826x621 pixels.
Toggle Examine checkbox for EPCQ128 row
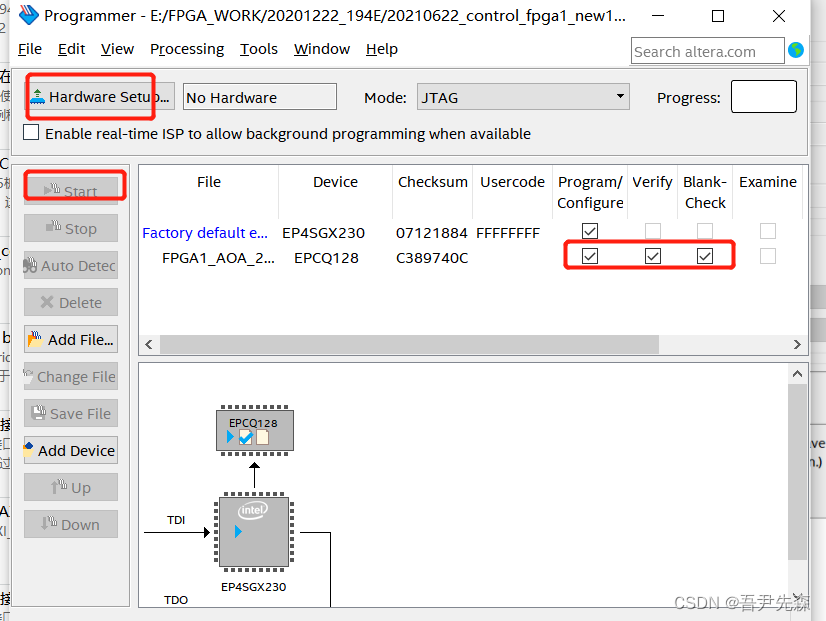(768, 256)
